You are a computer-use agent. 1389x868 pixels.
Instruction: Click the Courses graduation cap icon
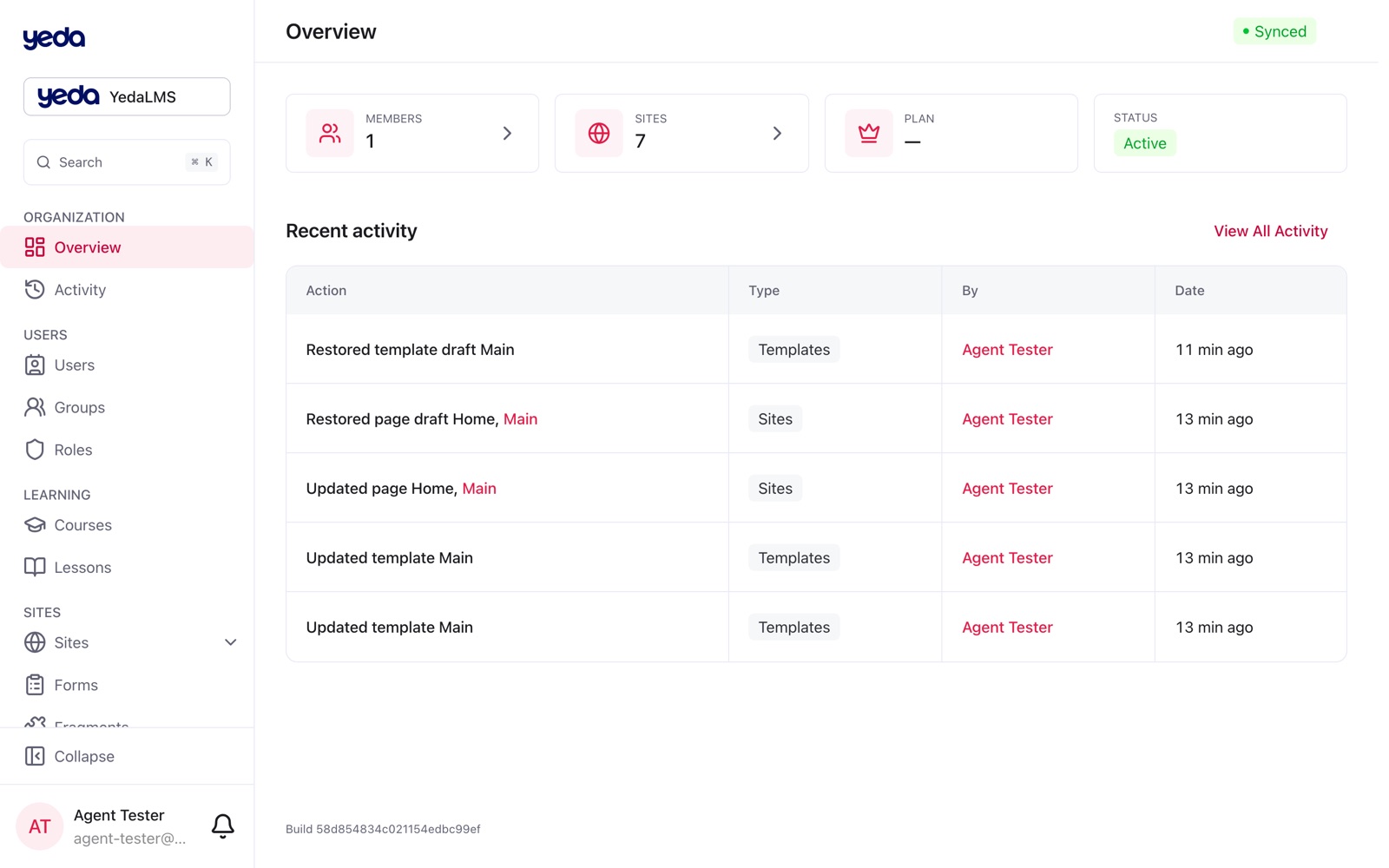click(35, 525)
